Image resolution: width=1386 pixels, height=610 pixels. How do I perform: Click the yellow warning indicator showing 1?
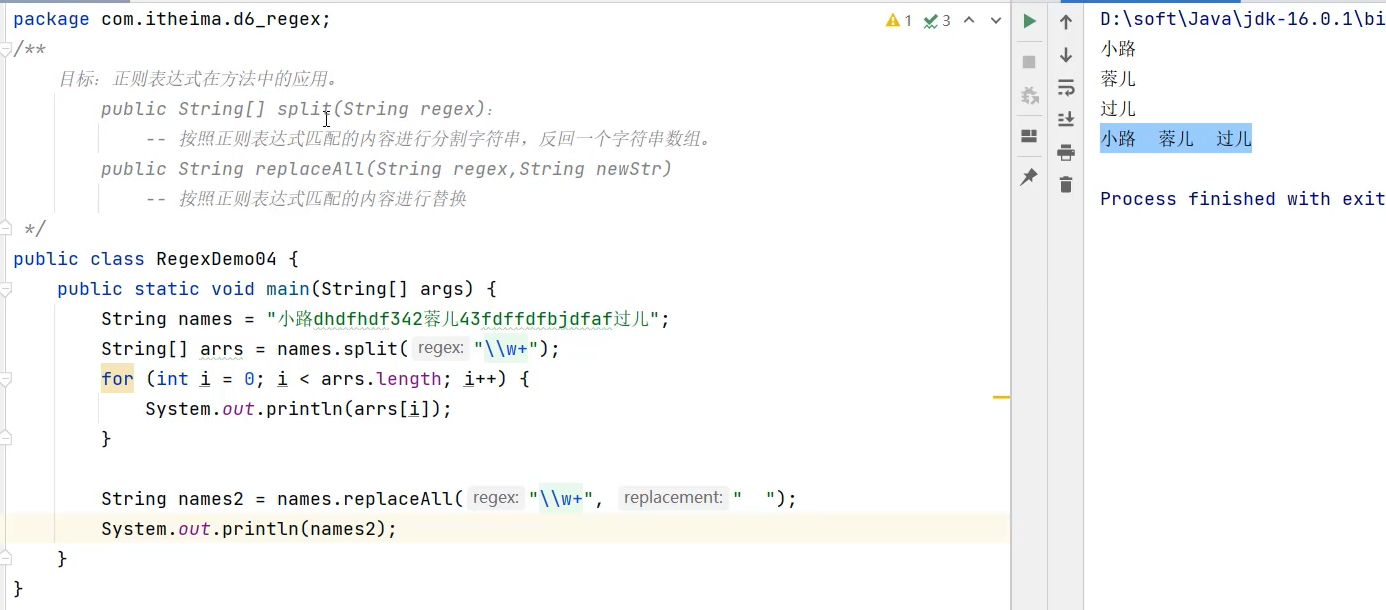tap(899, 20)
